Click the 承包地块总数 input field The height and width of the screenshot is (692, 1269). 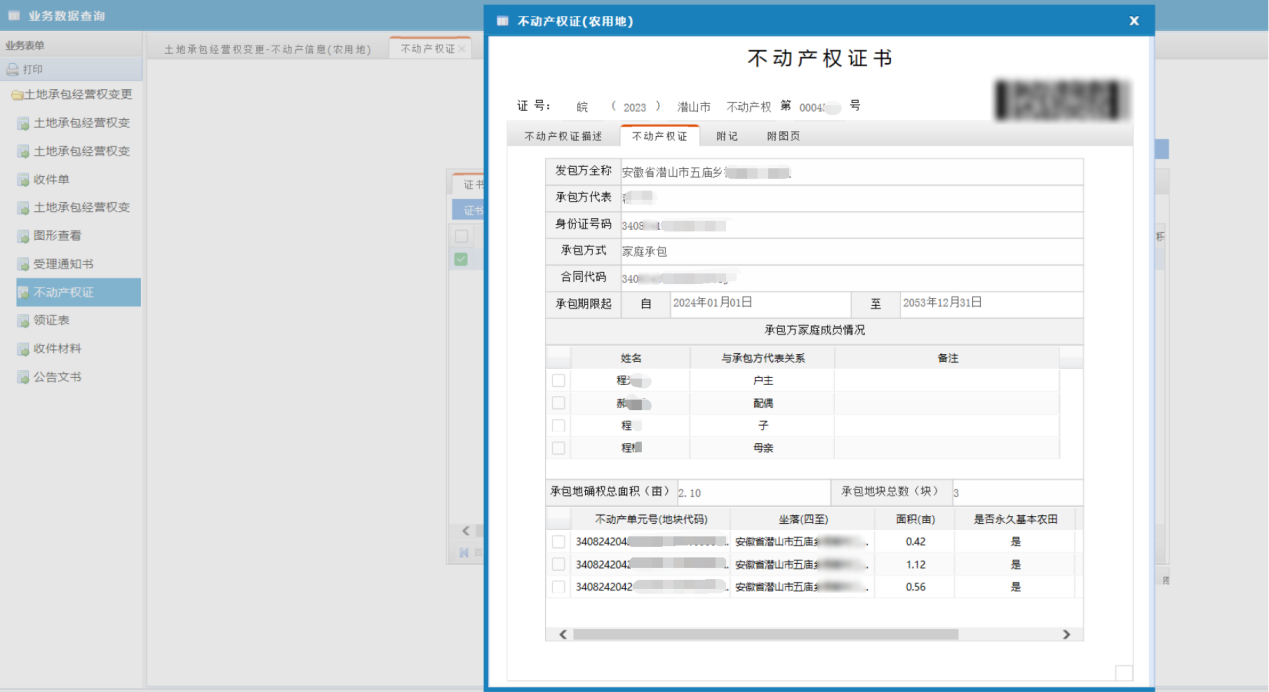1015,493
